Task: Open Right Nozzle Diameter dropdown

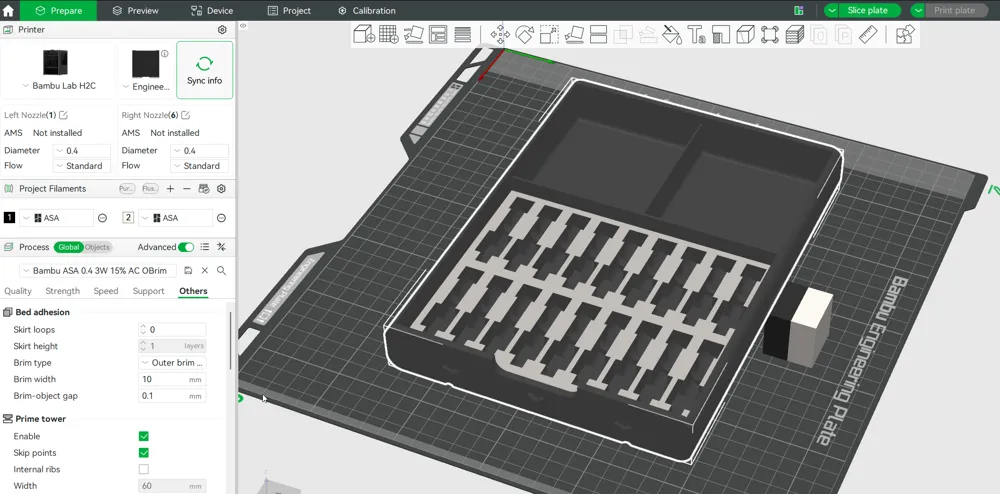Action: pyautogui.click(x=200, y=151)
